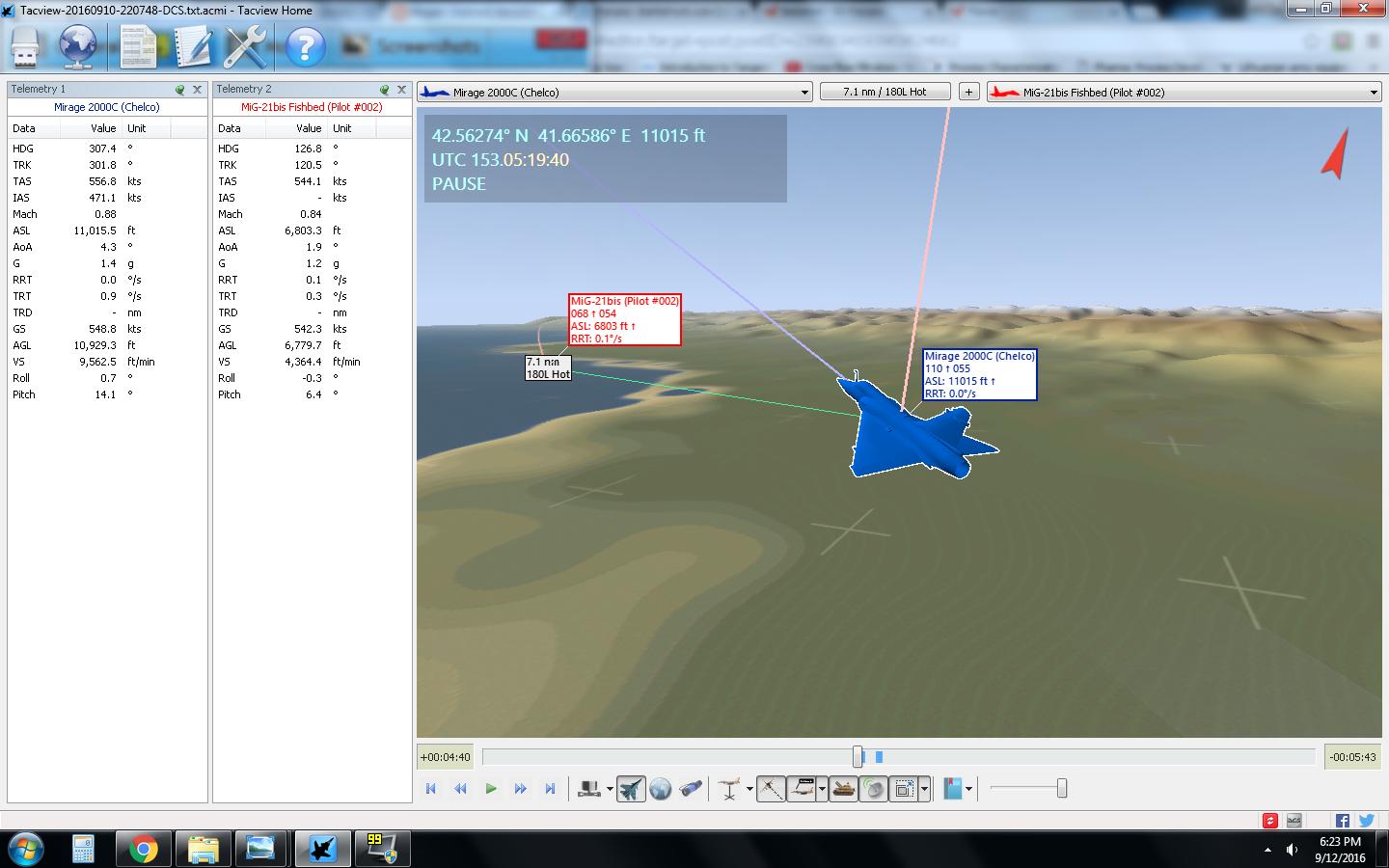Select the ASL 6,803.3 ft row in Telemetry 2
This screenshot has width=1389, height=868.
[312, 231]
